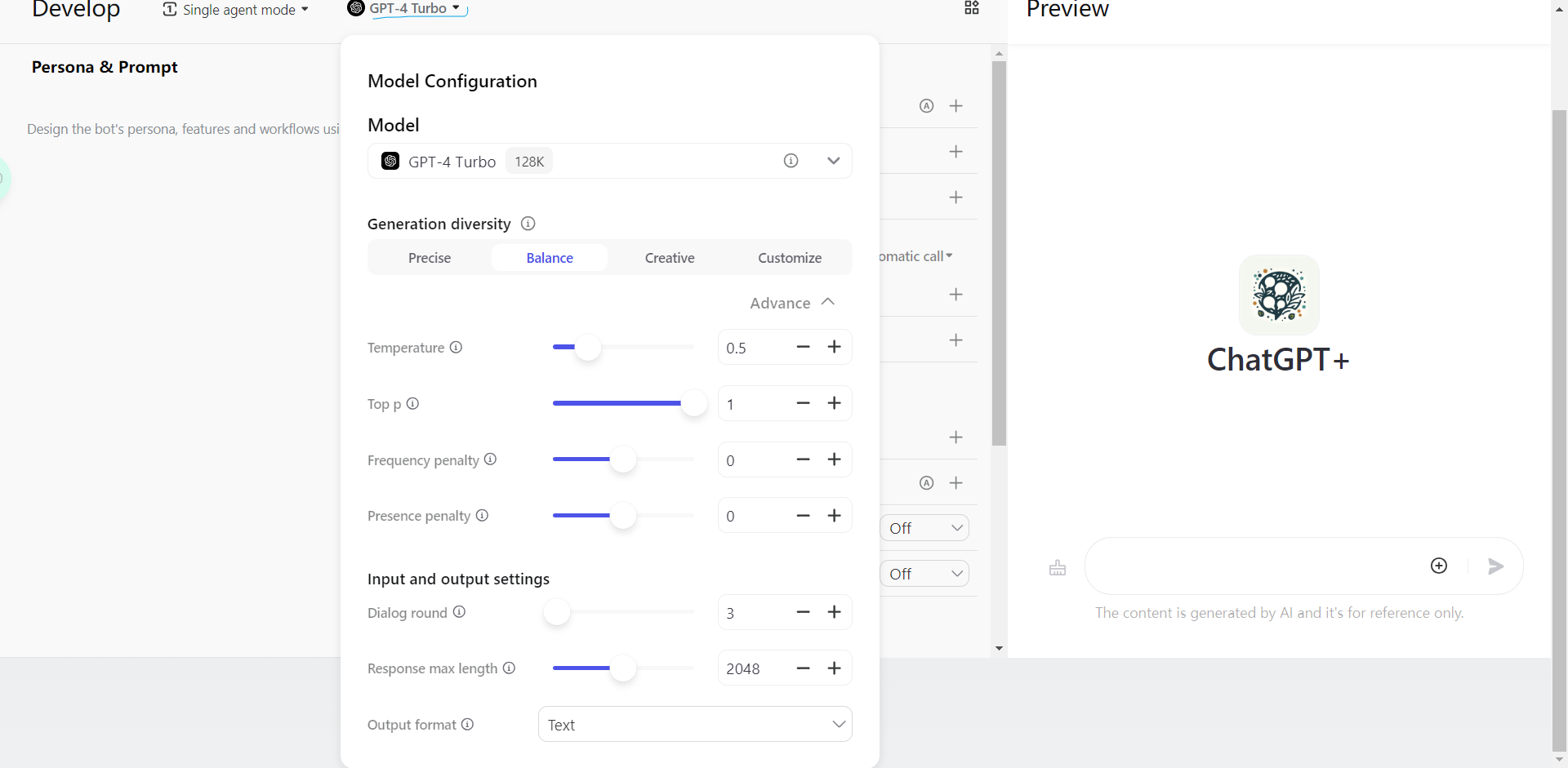1568x768 pixels.
Task: Select the Balance diversity tab
Action: [550, 258]
